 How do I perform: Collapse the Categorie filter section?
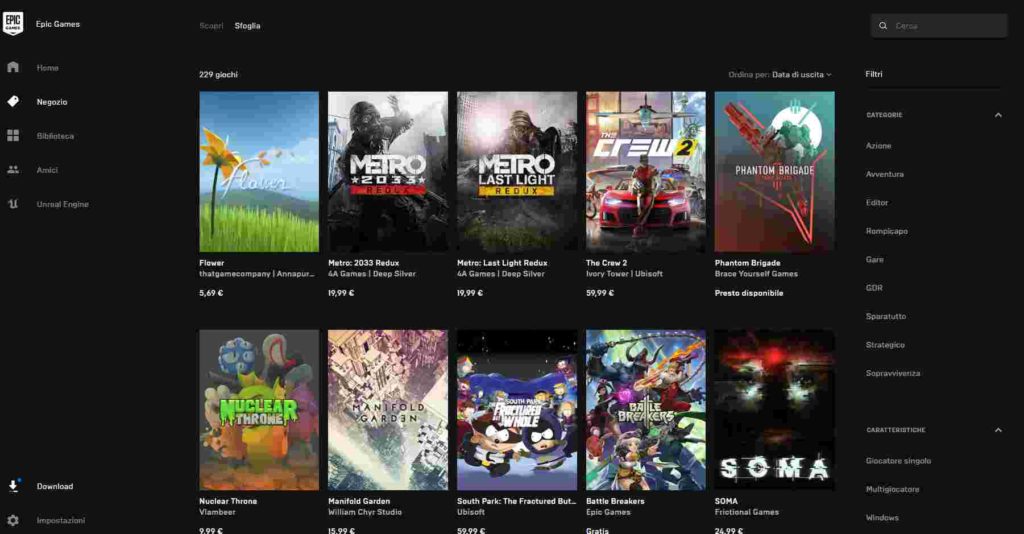(x=998, y=115)
